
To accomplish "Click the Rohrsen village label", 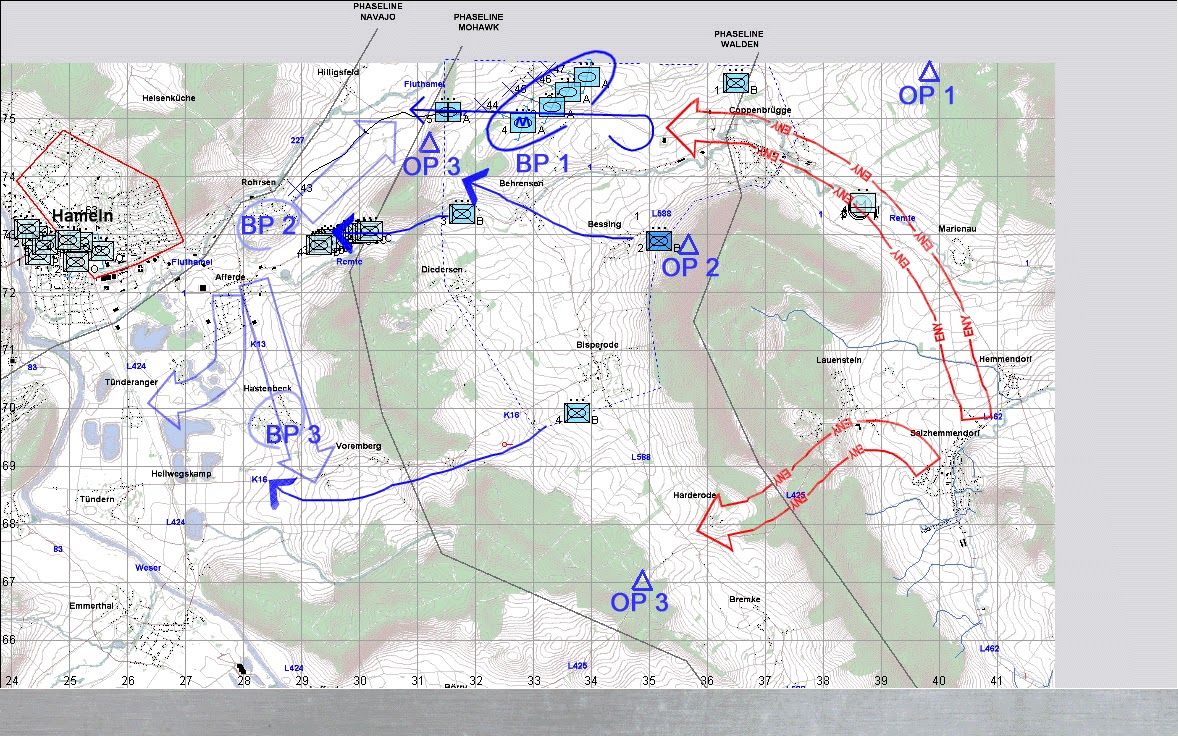I will click(x=258, y=182).
